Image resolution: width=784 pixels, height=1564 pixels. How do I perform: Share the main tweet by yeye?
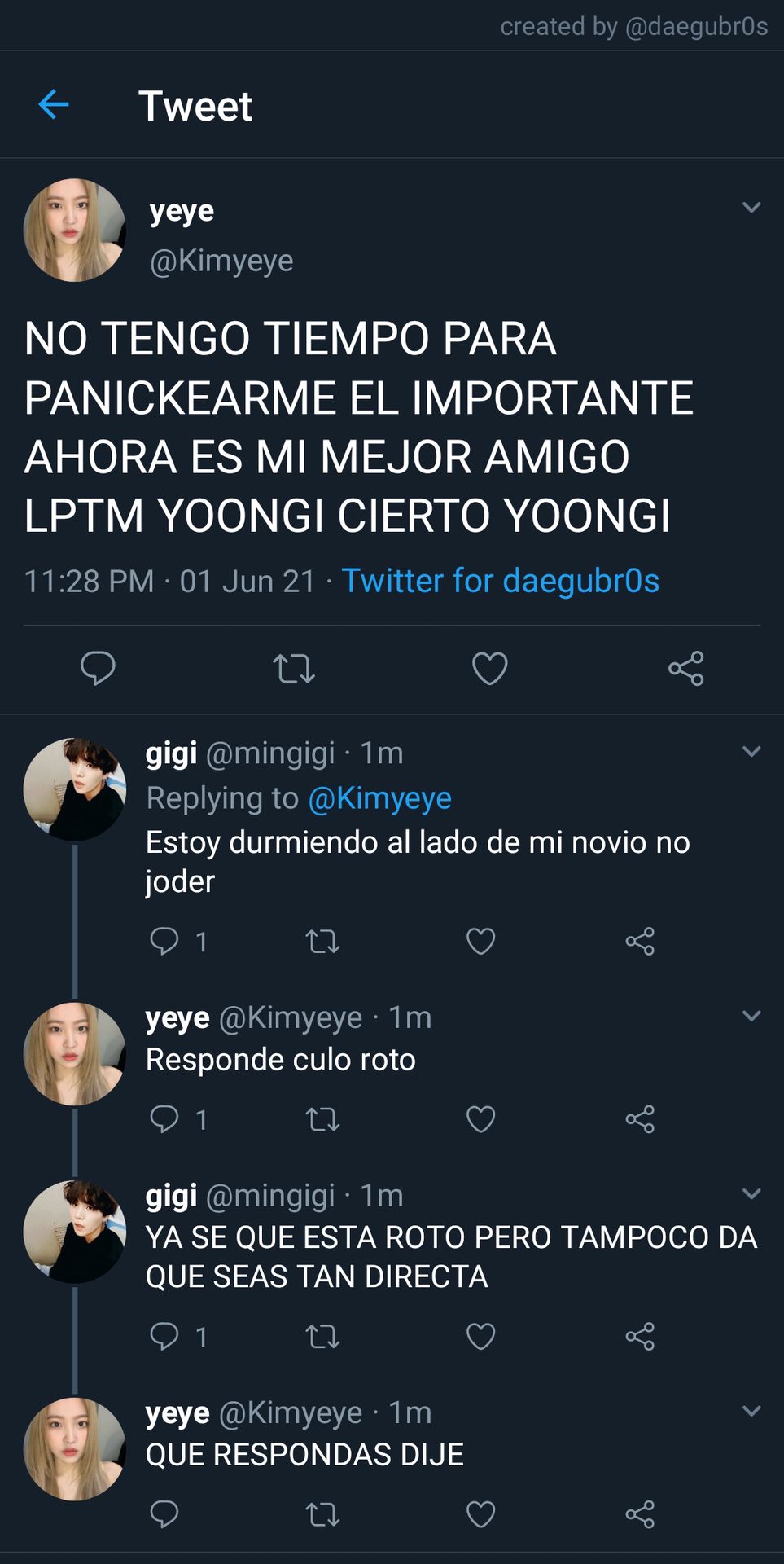coord(686,668)
